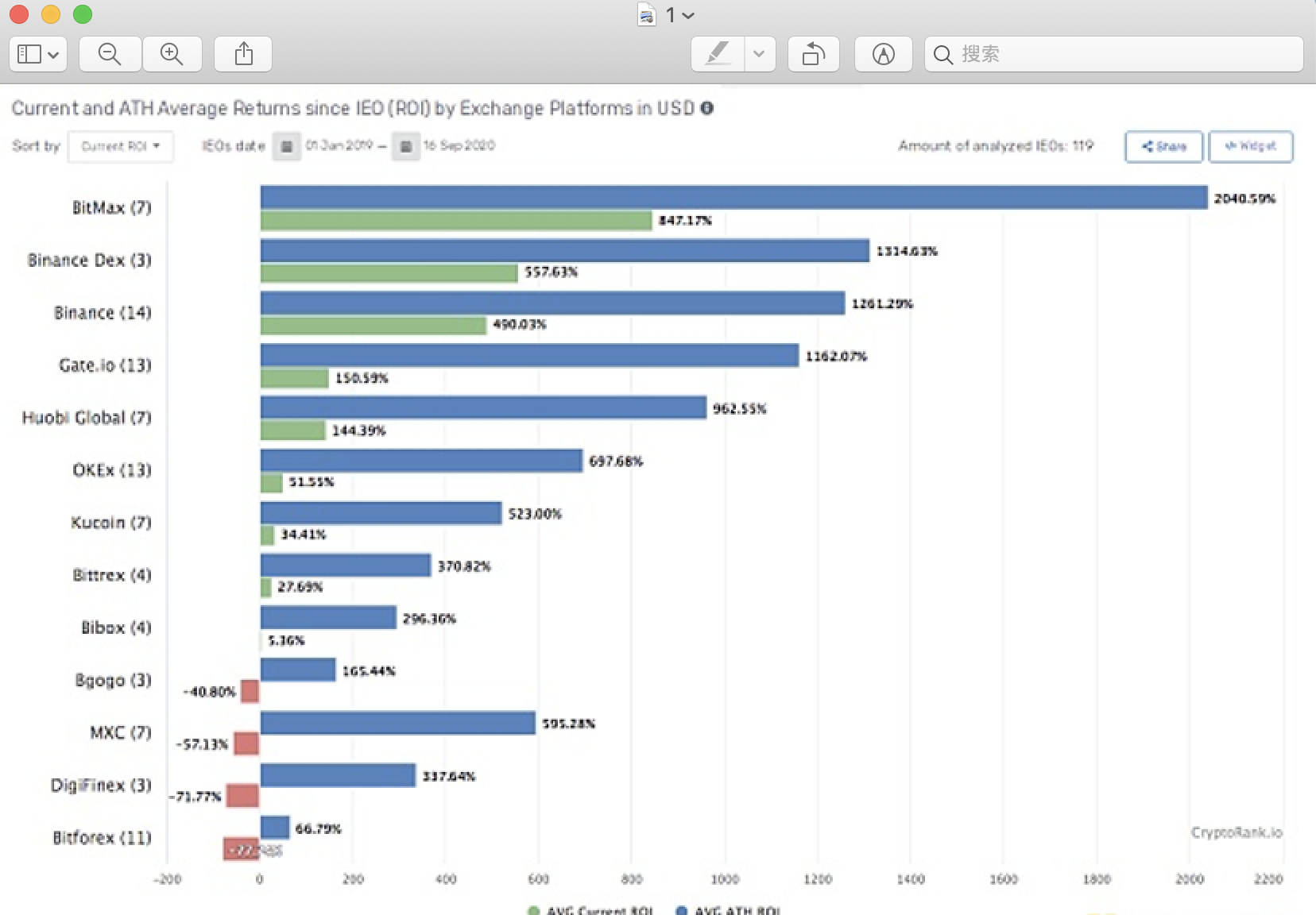The image size is (1316, 915).
Task: Activate the highlight pen tool
Action: [x=718, y=54]
